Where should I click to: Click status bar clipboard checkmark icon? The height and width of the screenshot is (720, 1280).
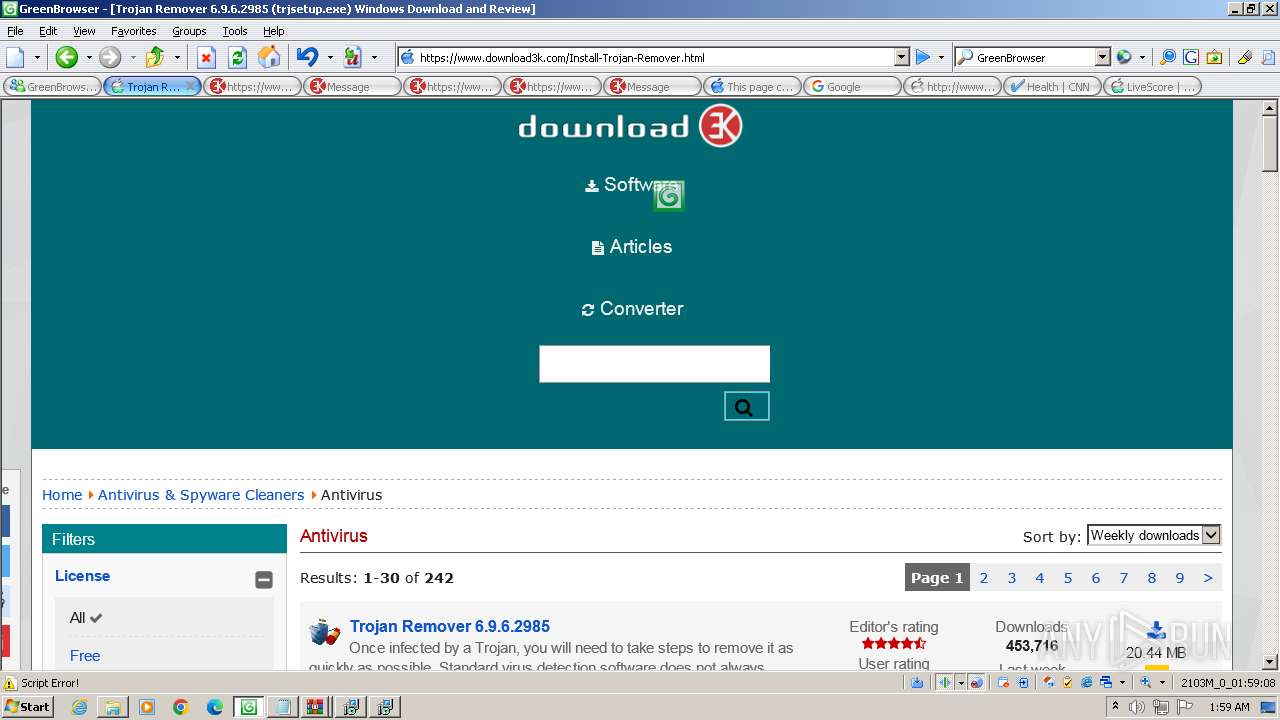pyautogui.click(x=1068, y=683)
